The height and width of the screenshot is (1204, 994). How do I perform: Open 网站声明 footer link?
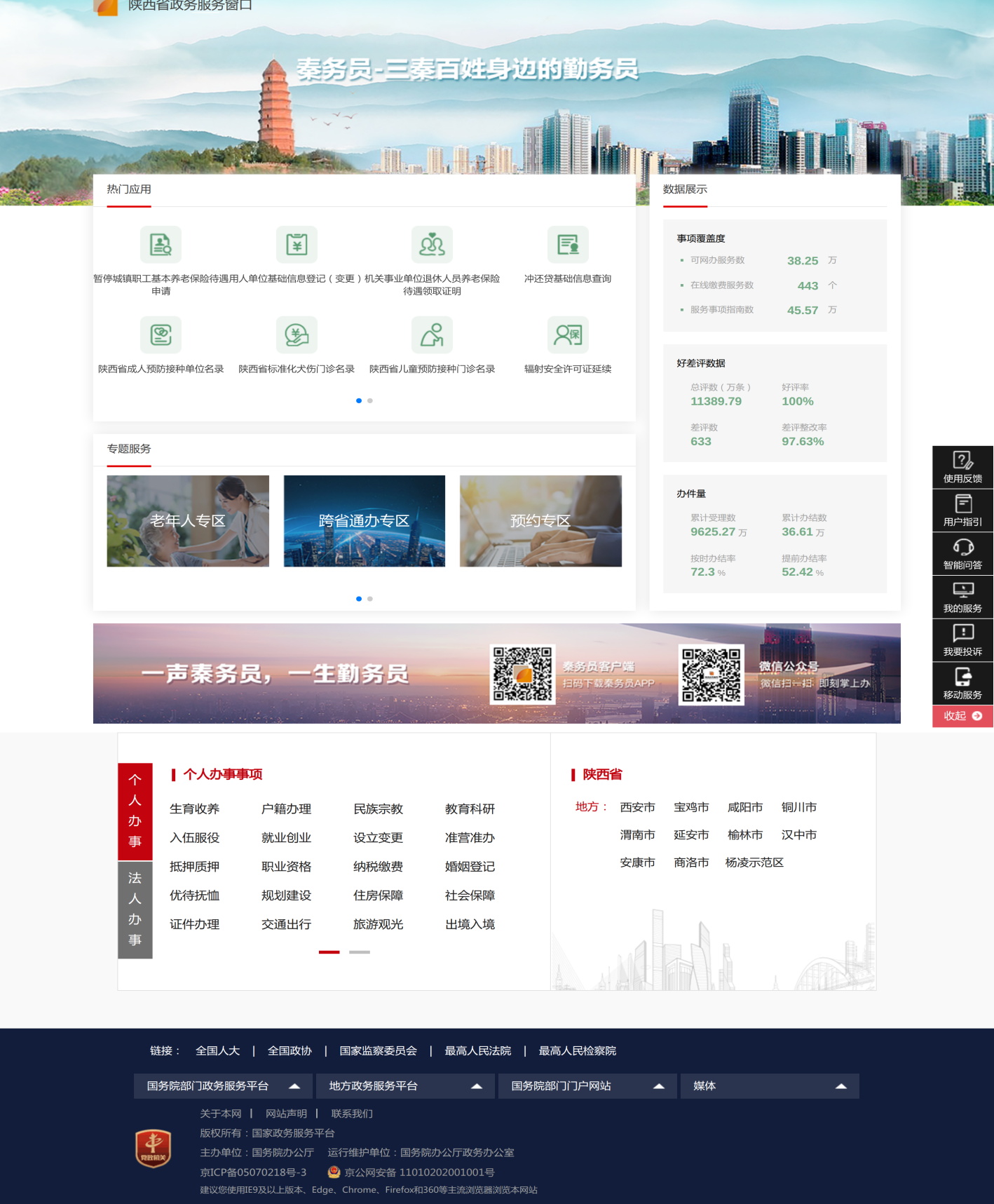pyautogui.click(x=287, y=1114)
